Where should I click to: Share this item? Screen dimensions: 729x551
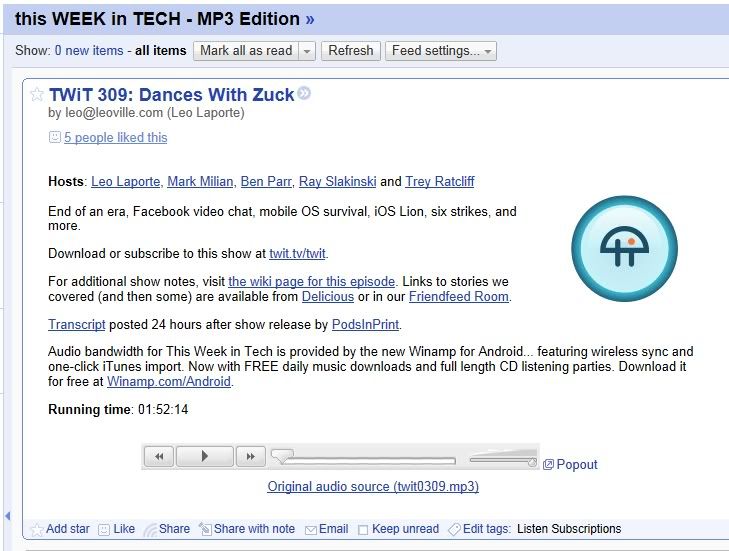point(167,529)
